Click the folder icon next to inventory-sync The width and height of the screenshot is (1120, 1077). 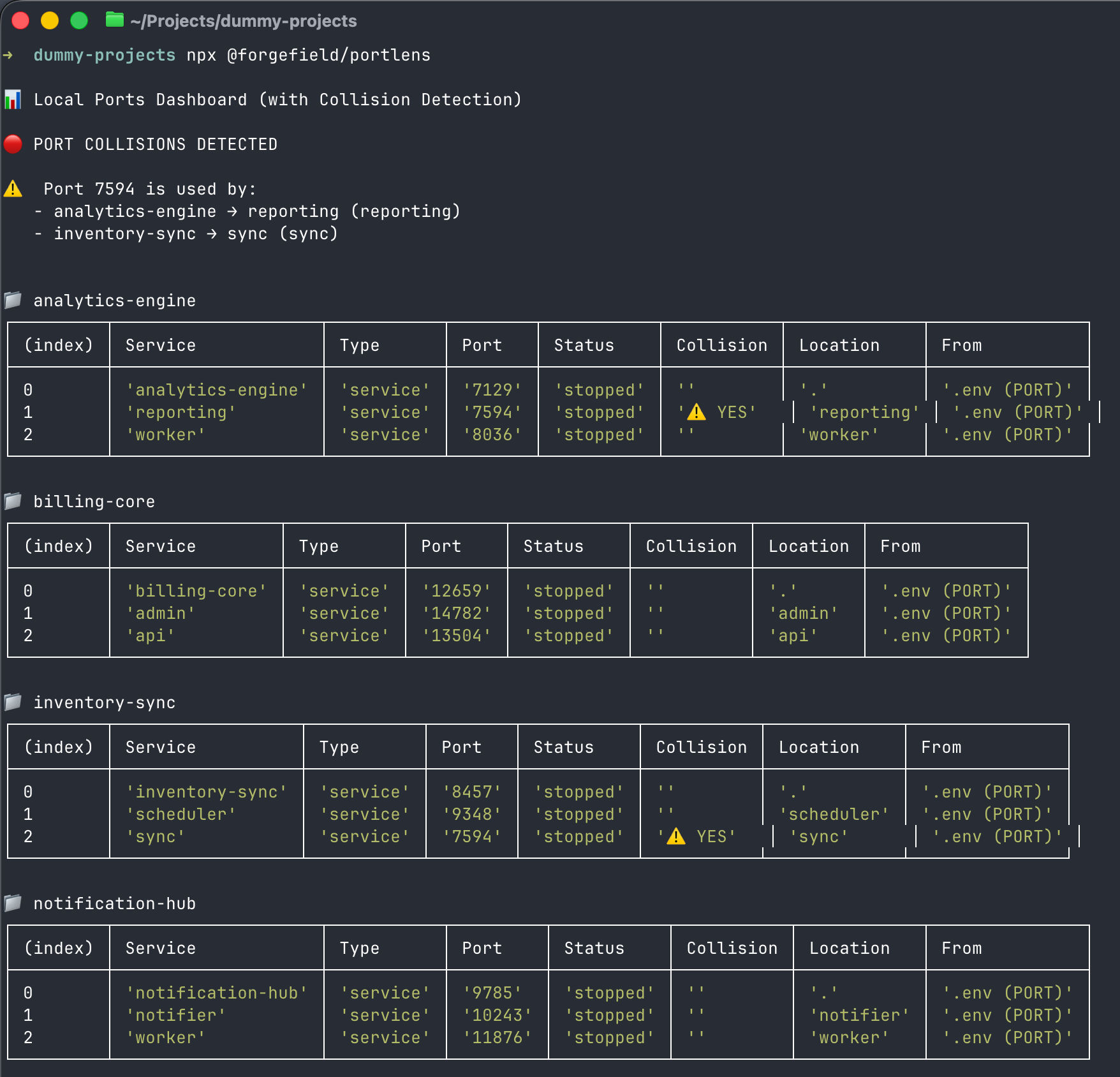coord(14,702)
